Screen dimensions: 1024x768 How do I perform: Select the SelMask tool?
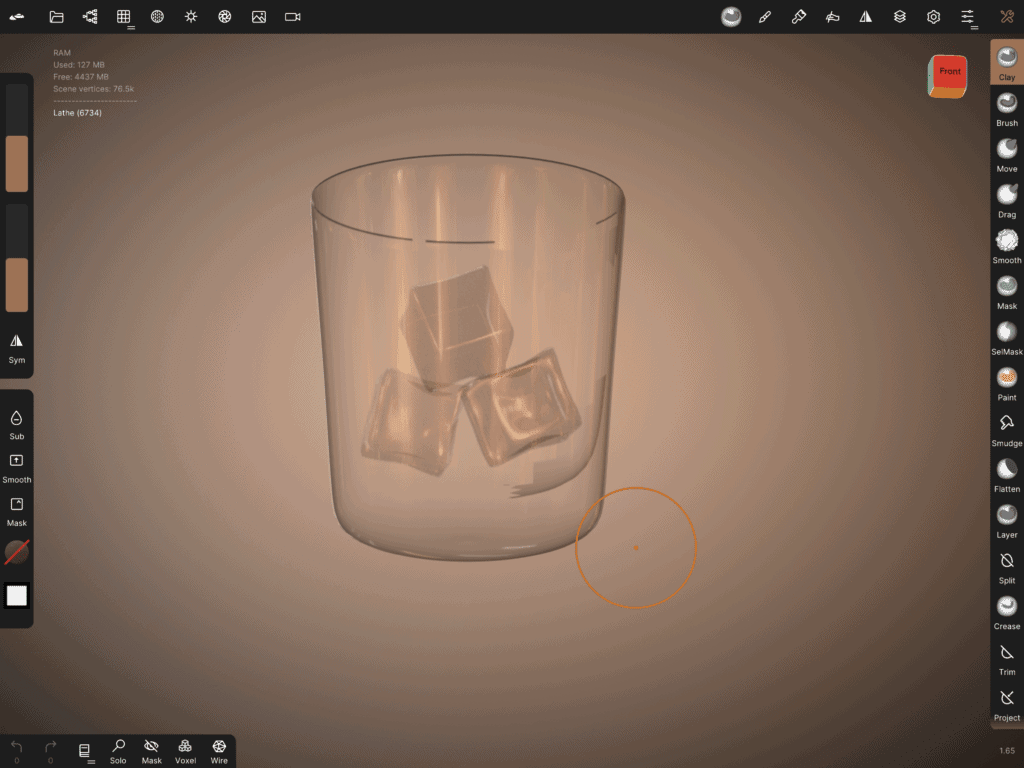tap(1007, 336)
